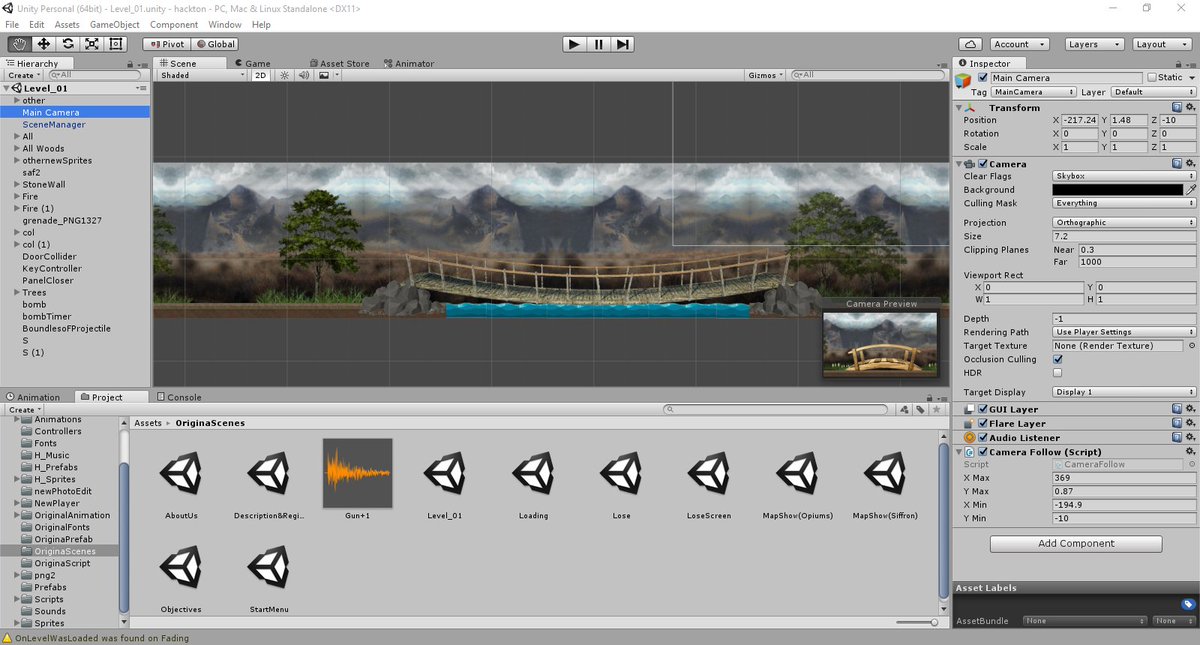
Task: Open Target Texture object picker
Action: point(1191,345)
